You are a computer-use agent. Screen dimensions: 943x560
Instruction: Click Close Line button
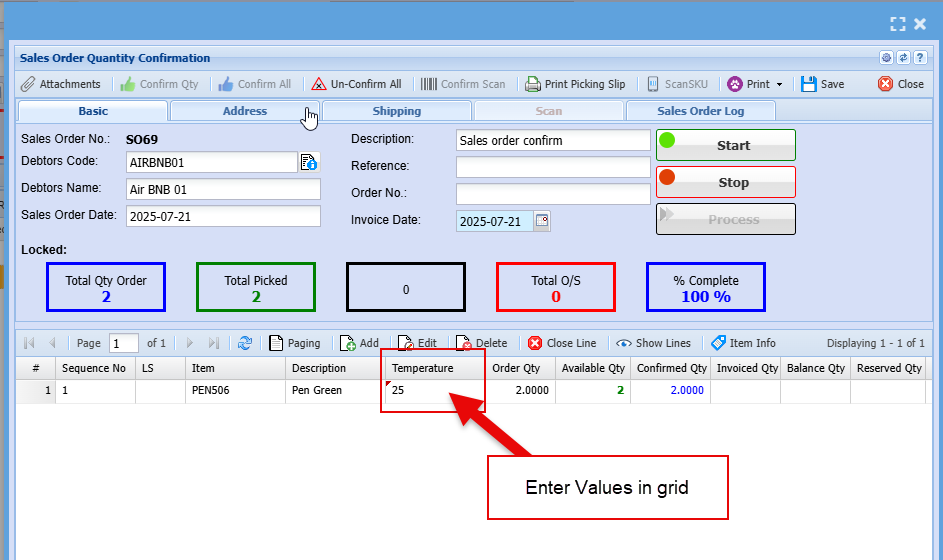(x=562, y=343)
